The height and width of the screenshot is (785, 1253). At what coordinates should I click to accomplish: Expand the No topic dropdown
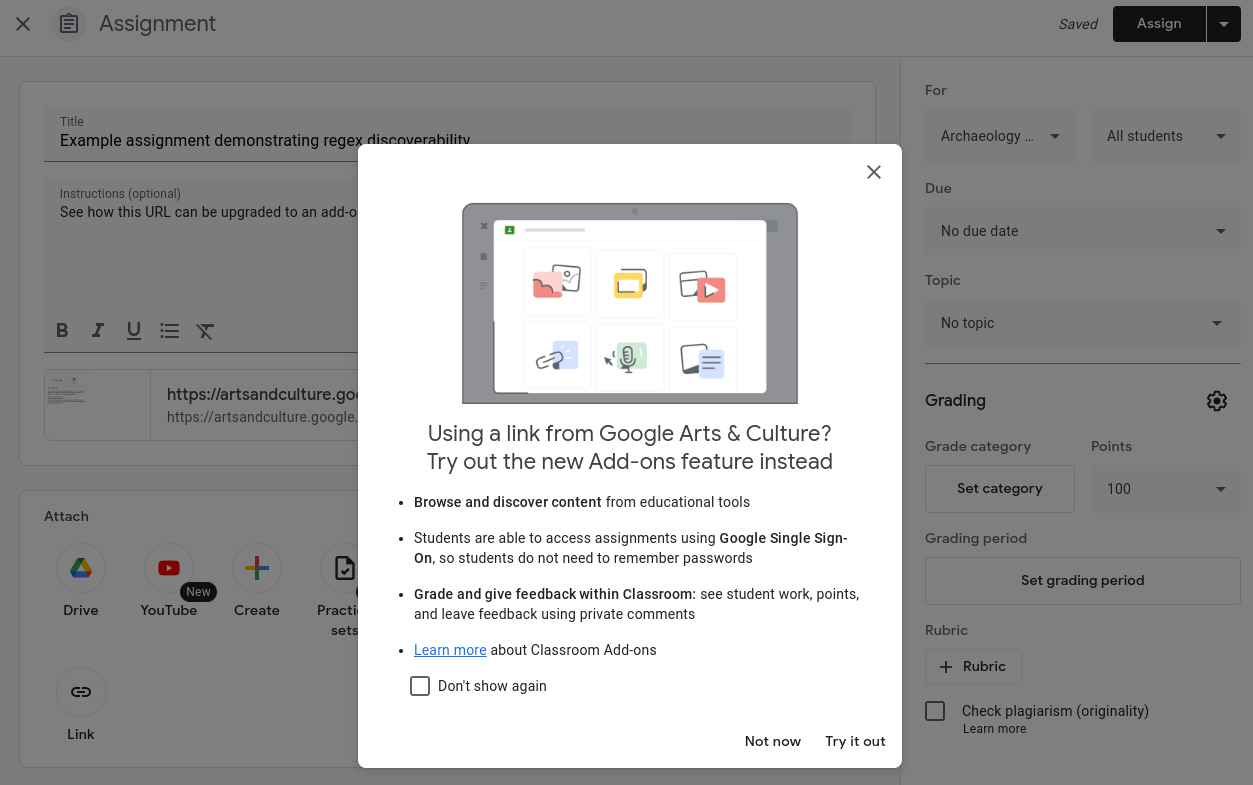(1082, 323)
